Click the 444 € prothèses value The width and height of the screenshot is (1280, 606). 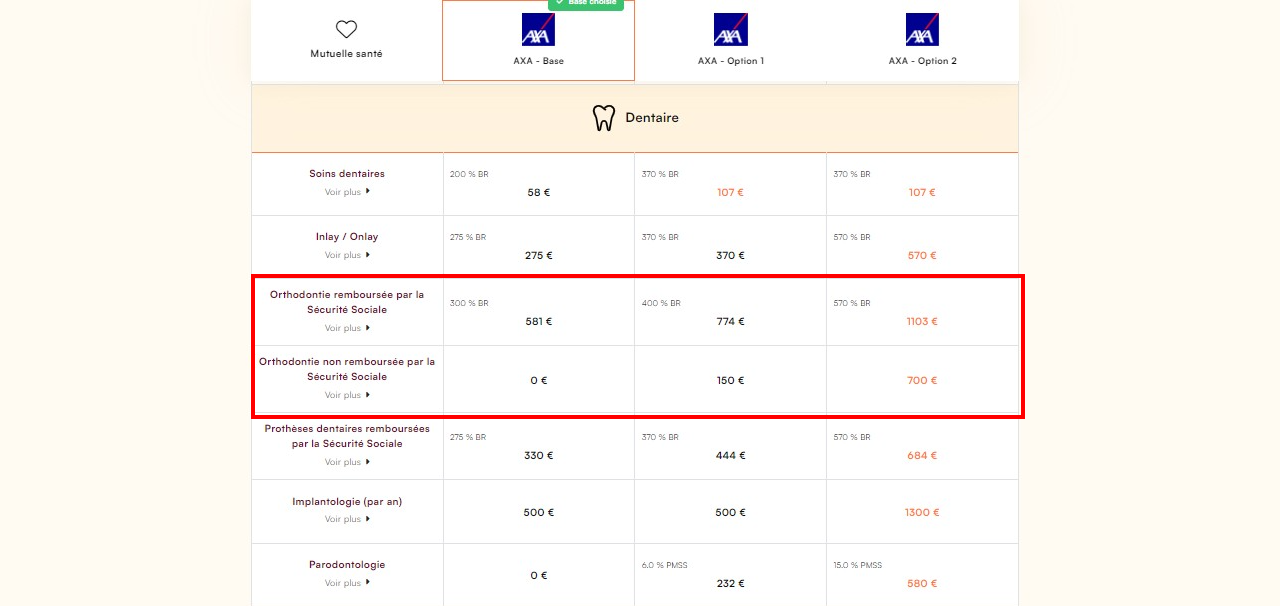tap(731, 456)
